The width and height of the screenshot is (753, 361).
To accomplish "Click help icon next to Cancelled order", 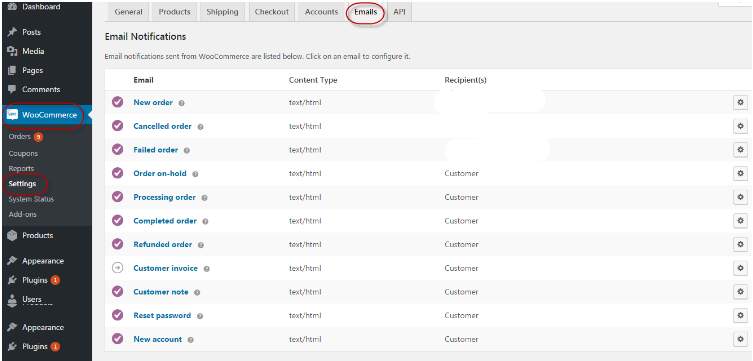I will click(200, 127).
